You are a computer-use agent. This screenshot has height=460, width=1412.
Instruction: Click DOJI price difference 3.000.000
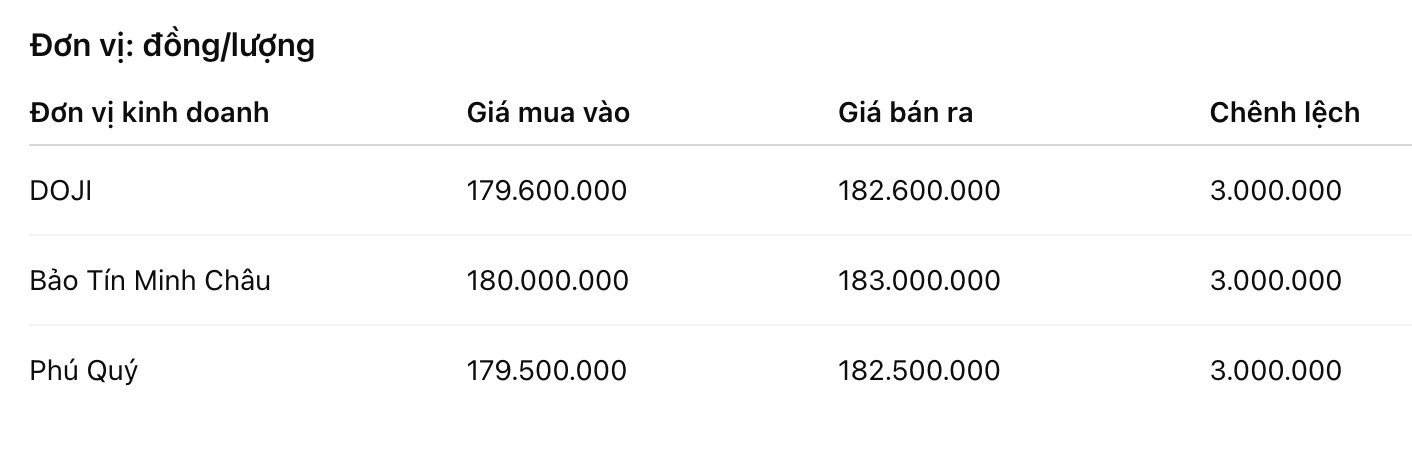[1275, 190]
